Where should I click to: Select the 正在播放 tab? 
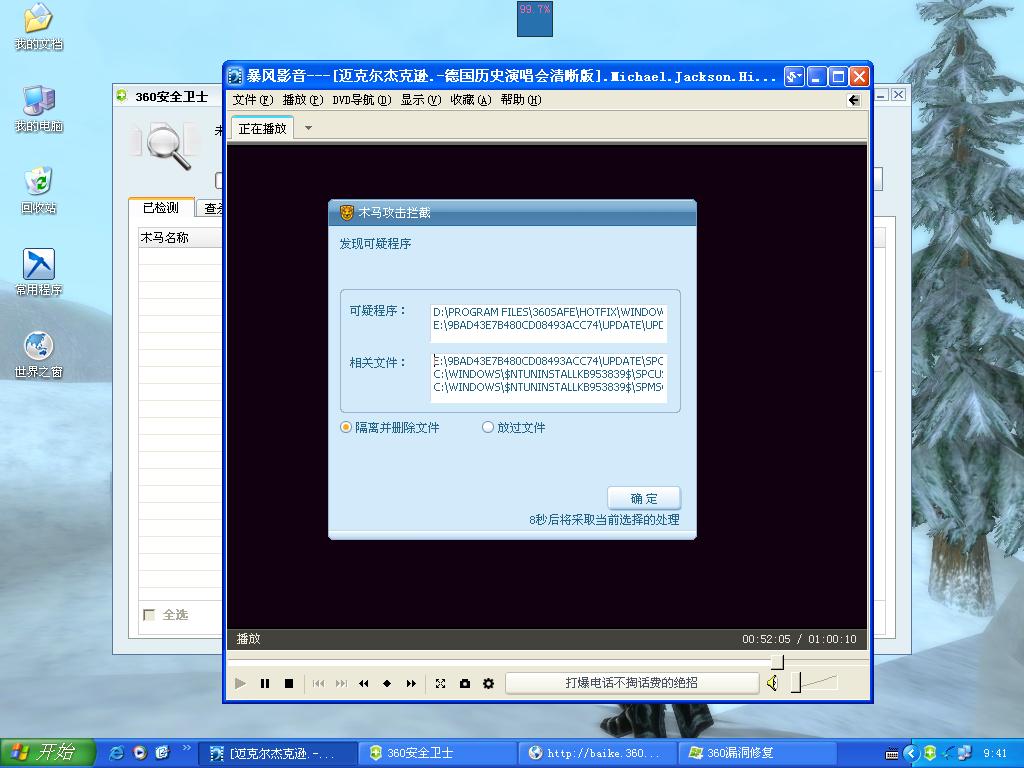pyautogui.click(x=263, y=129)
